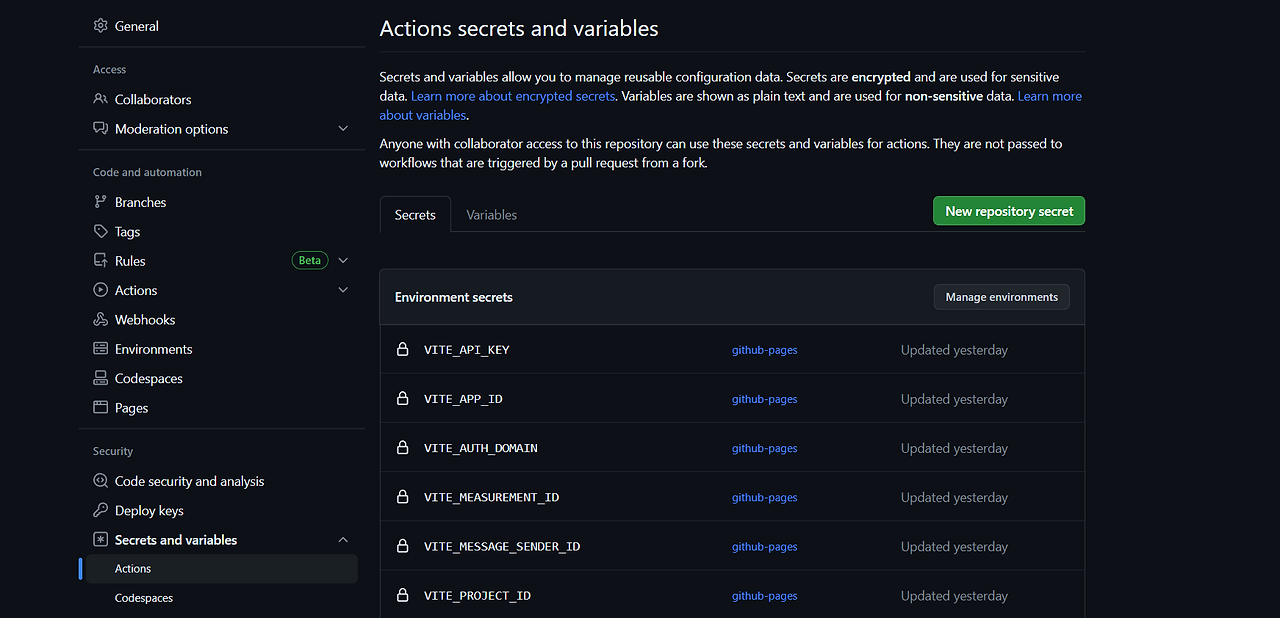
Task: Expand the Actions section chevron
Action: pos(343,290)
